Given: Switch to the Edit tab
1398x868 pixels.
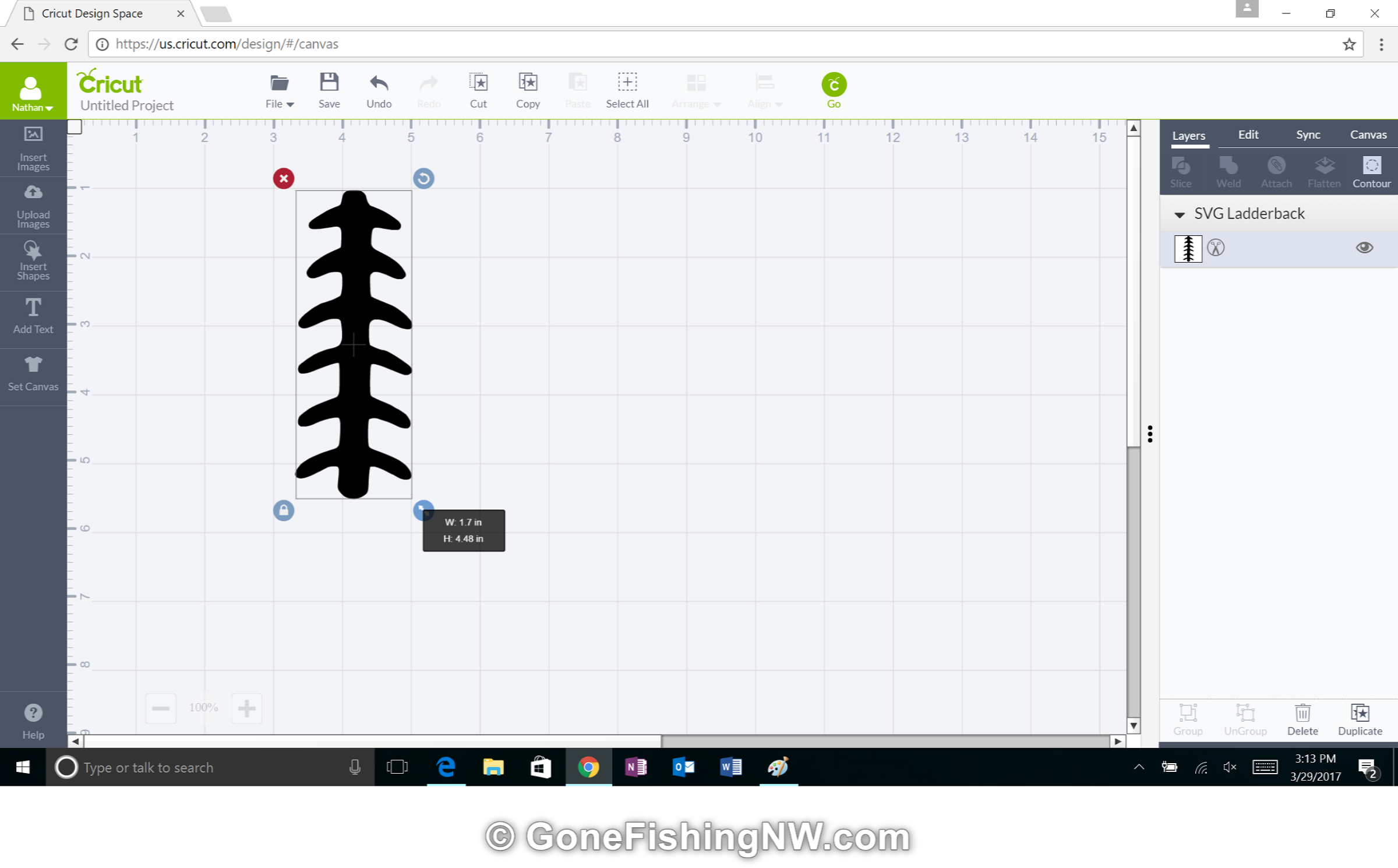Looking at the screenshot, I should coord(1248,135).
